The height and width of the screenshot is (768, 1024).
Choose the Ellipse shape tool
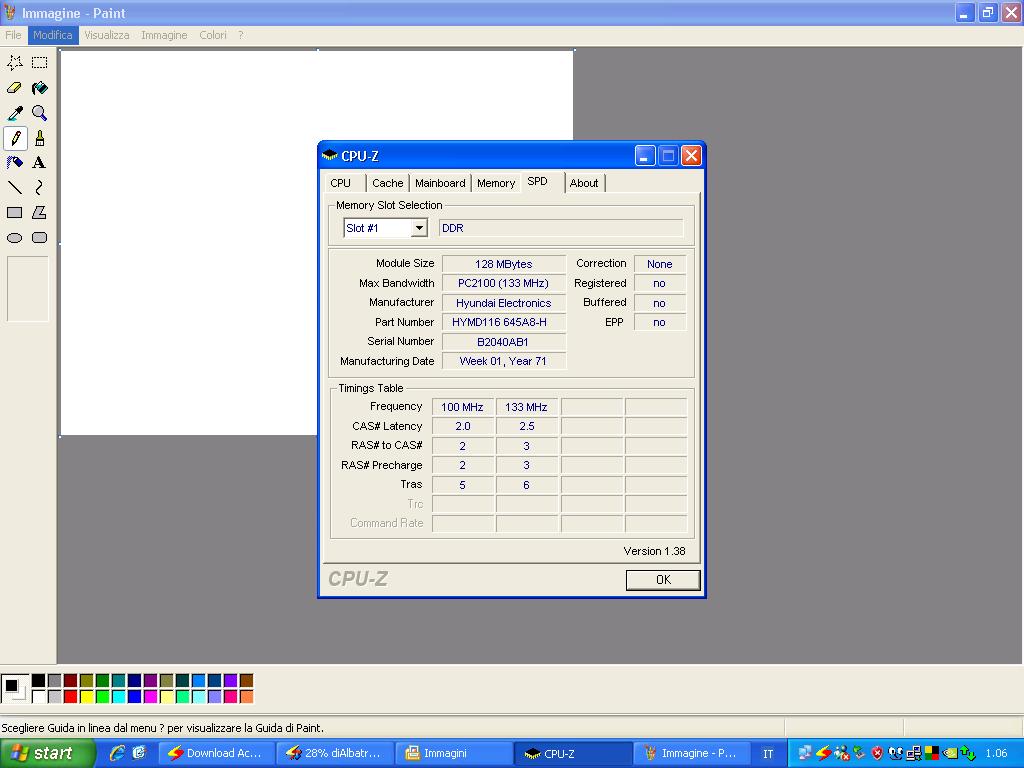tap(14, 238)
